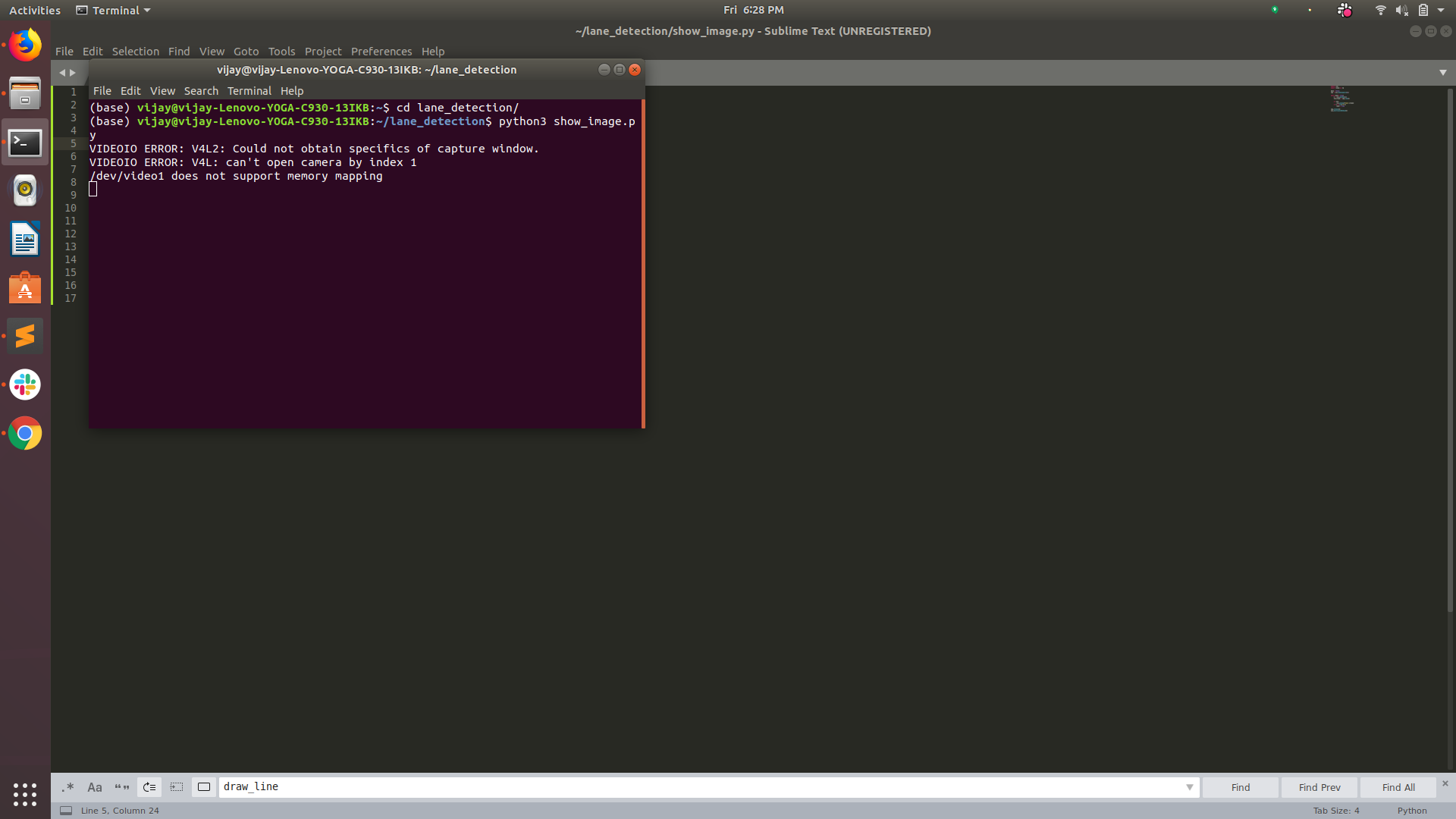Open the terminal window's Terminal menu
The width and height of the screenshot is (1456, 819).
(249, 91)
